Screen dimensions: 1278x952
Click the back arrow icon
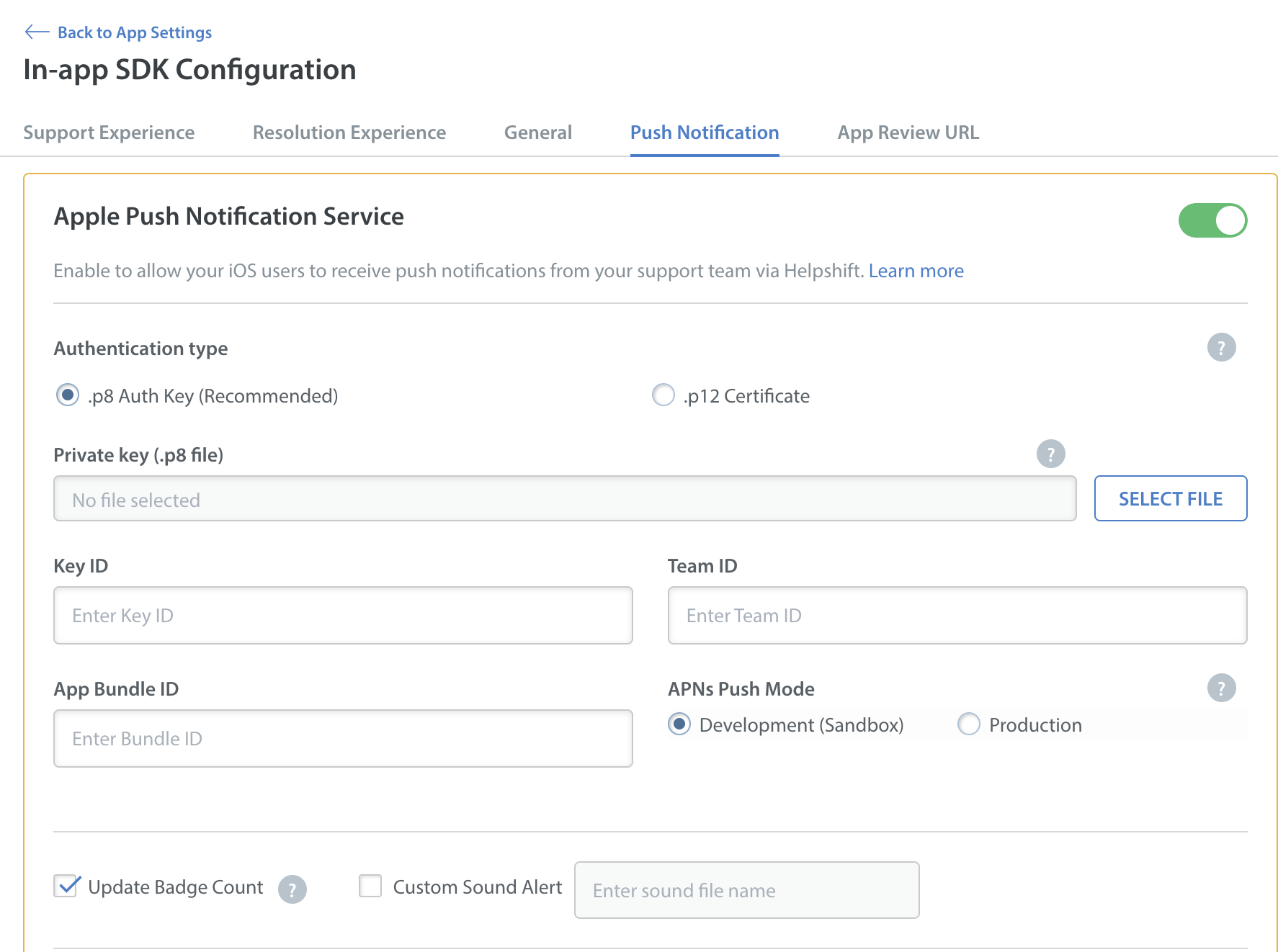point(37,32)
